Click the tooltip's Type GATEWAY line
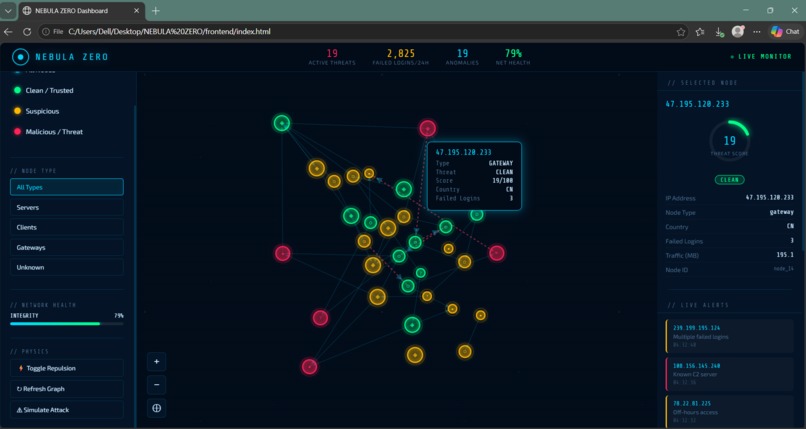Screen dimensions: 806x429 [474, 163]
